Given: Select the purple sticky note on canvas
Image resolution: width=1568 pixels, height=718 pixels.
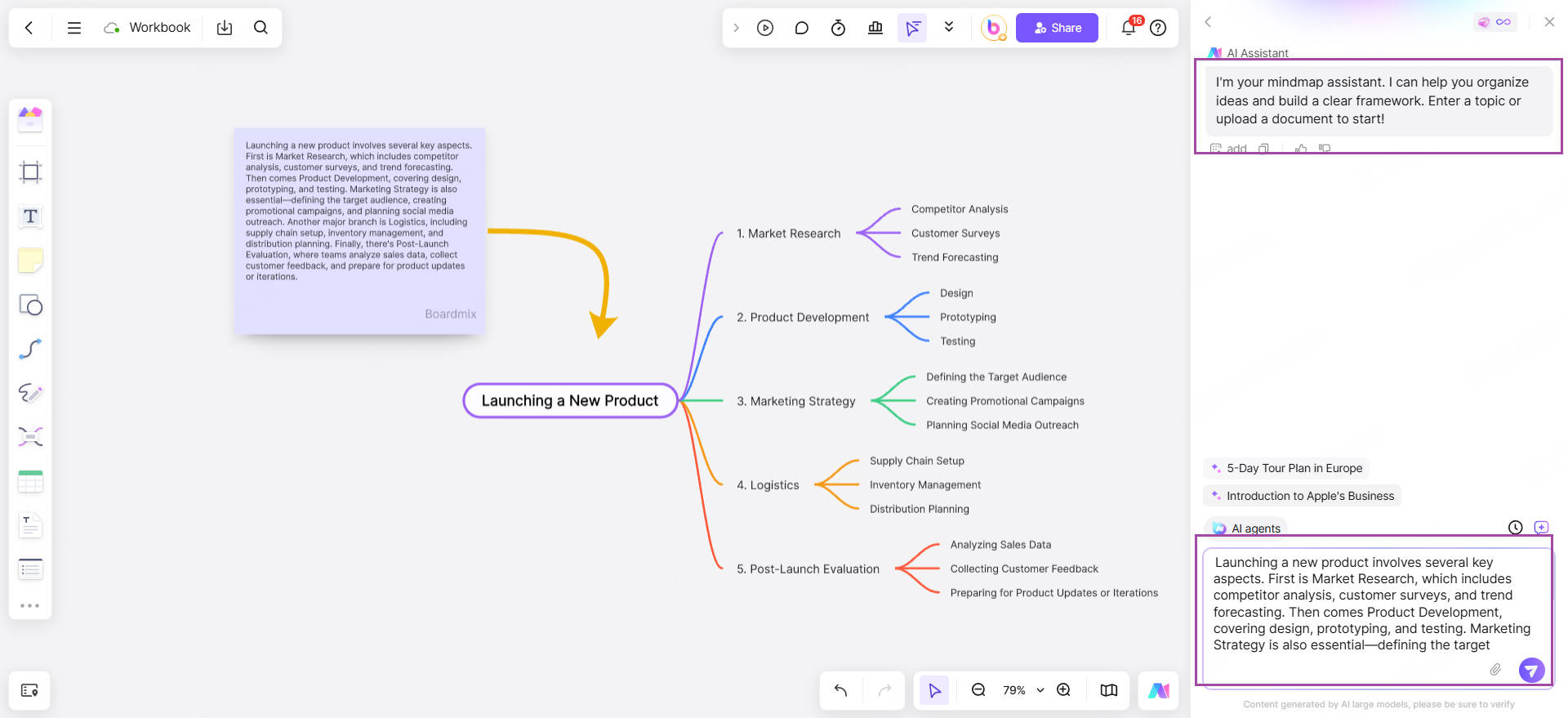Looking at the screenshot, I should (360, 230).
